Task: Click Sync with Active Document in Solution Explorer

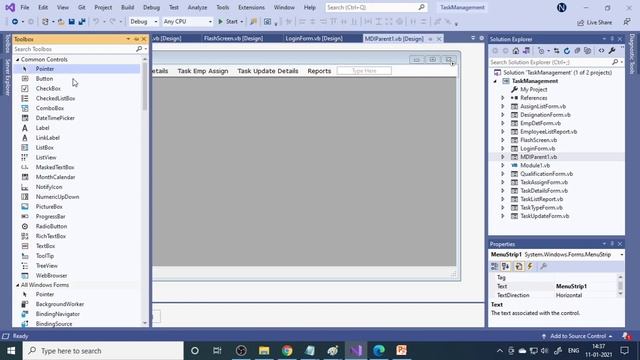Action: click(556, 51)
